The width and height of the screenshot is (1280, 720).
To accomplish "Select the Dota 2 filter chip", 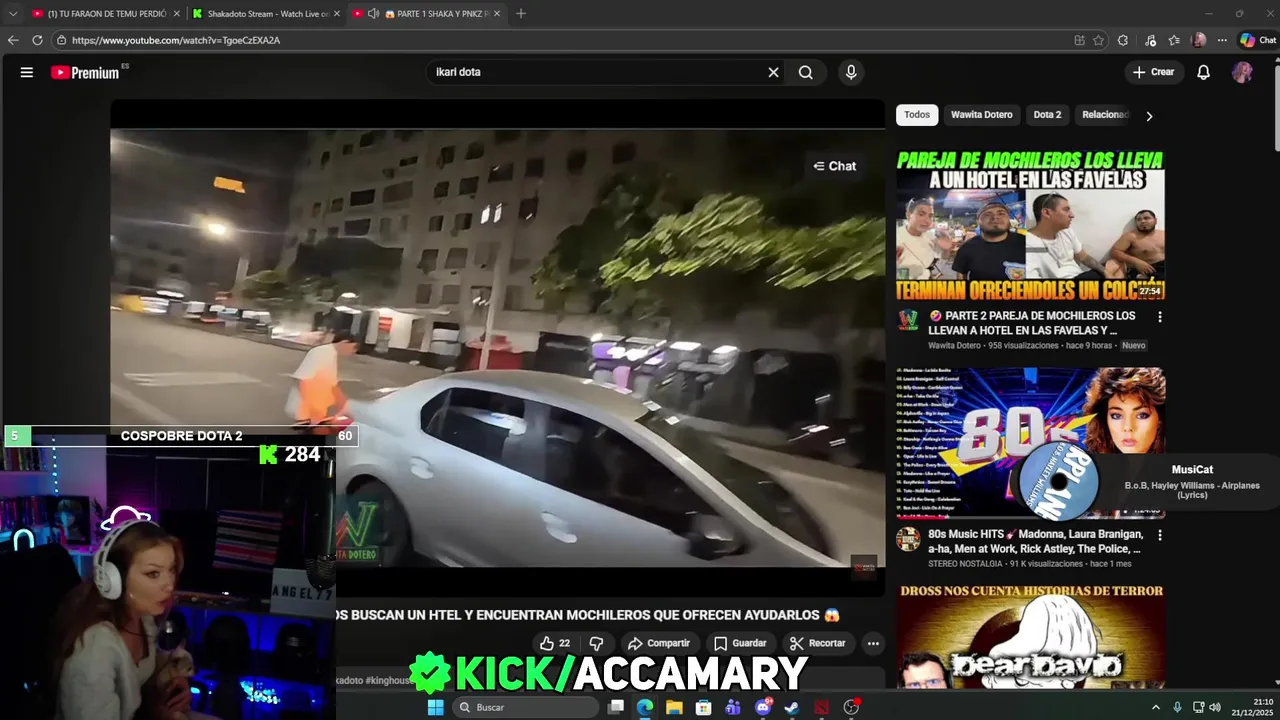I will coord(1047,115).
